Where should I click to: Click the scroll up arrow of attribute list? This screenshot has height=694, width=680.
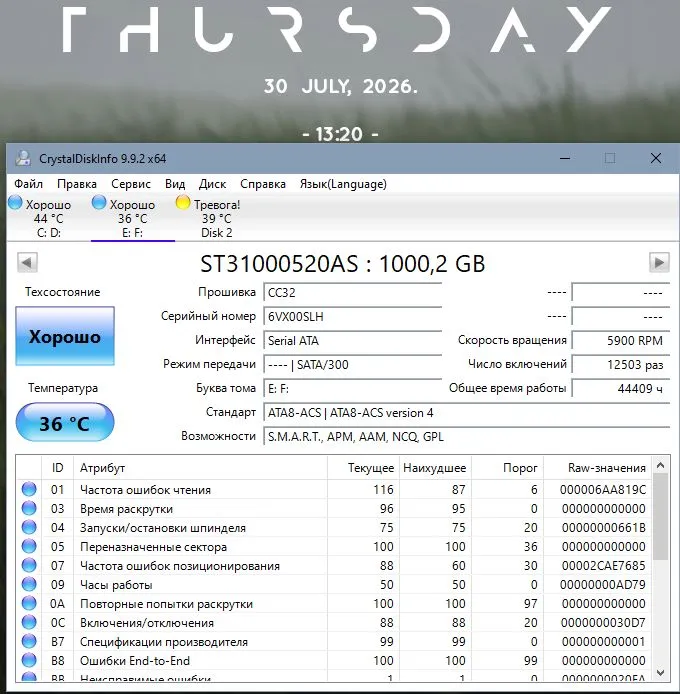pos(661,465)
